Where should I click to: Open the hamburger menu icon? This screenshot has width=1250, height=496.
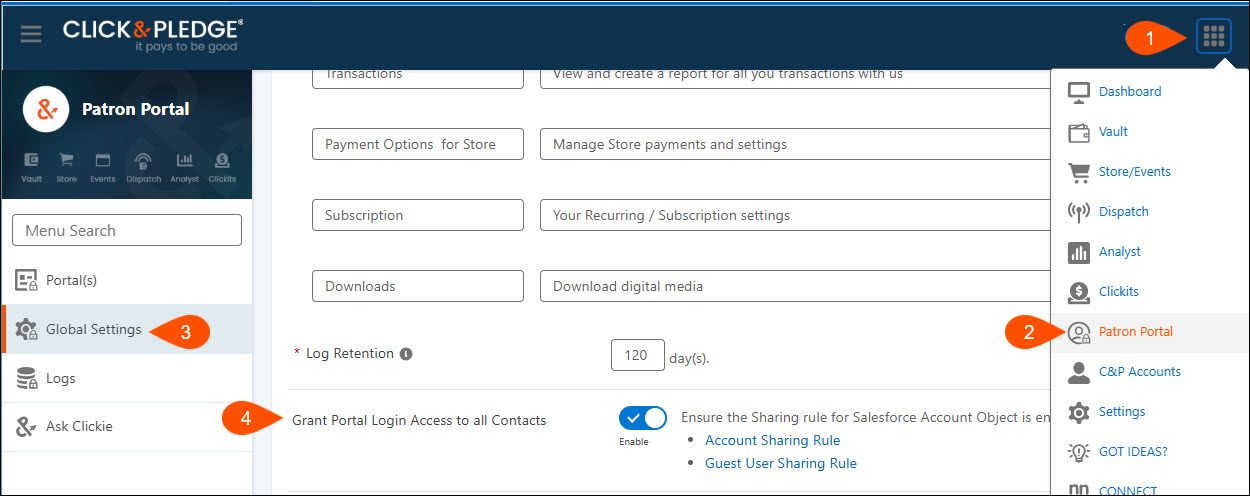(x=31, y=35)
